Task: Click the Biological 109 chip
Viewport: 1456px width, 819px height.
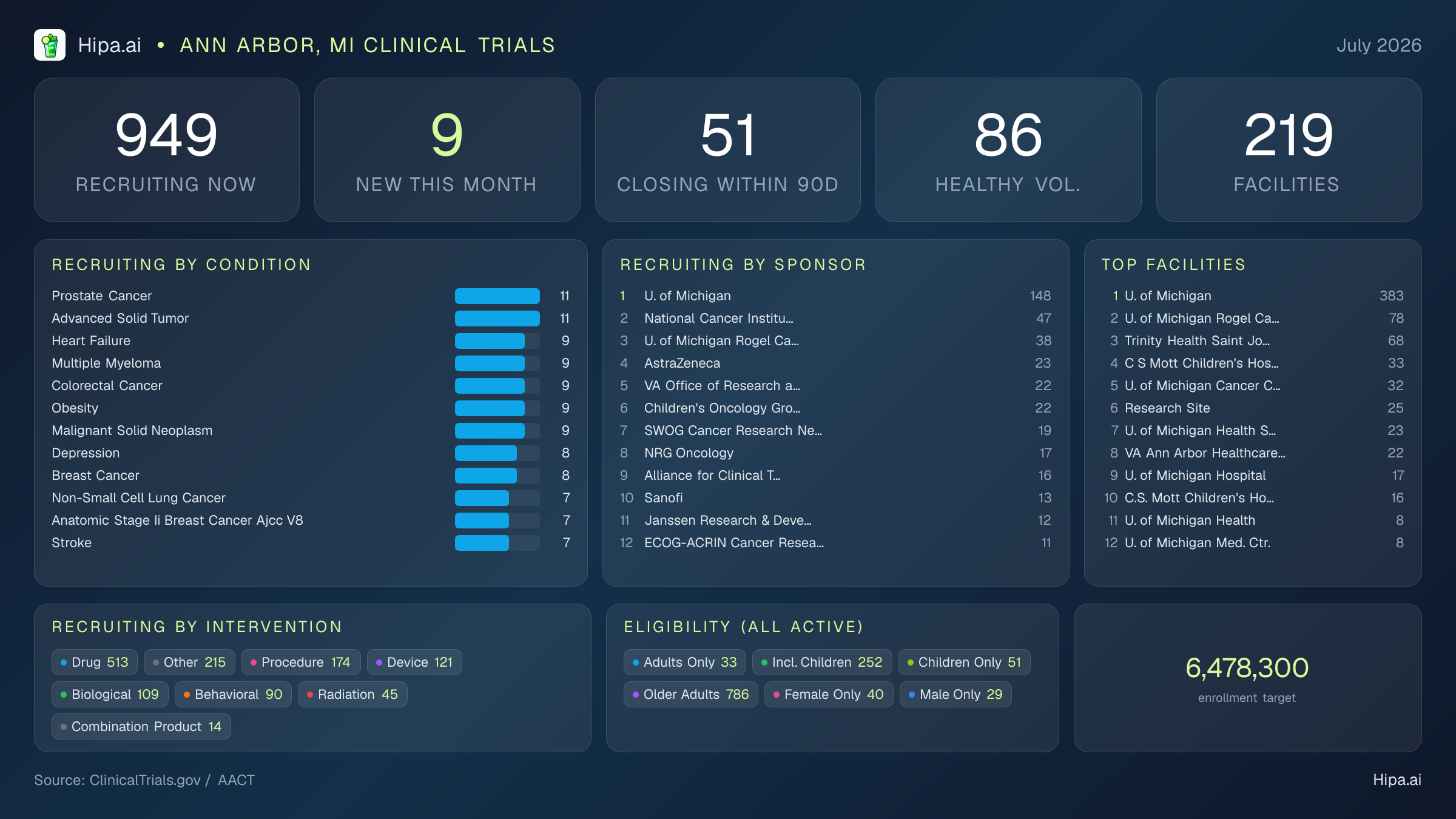Action: 110,695
